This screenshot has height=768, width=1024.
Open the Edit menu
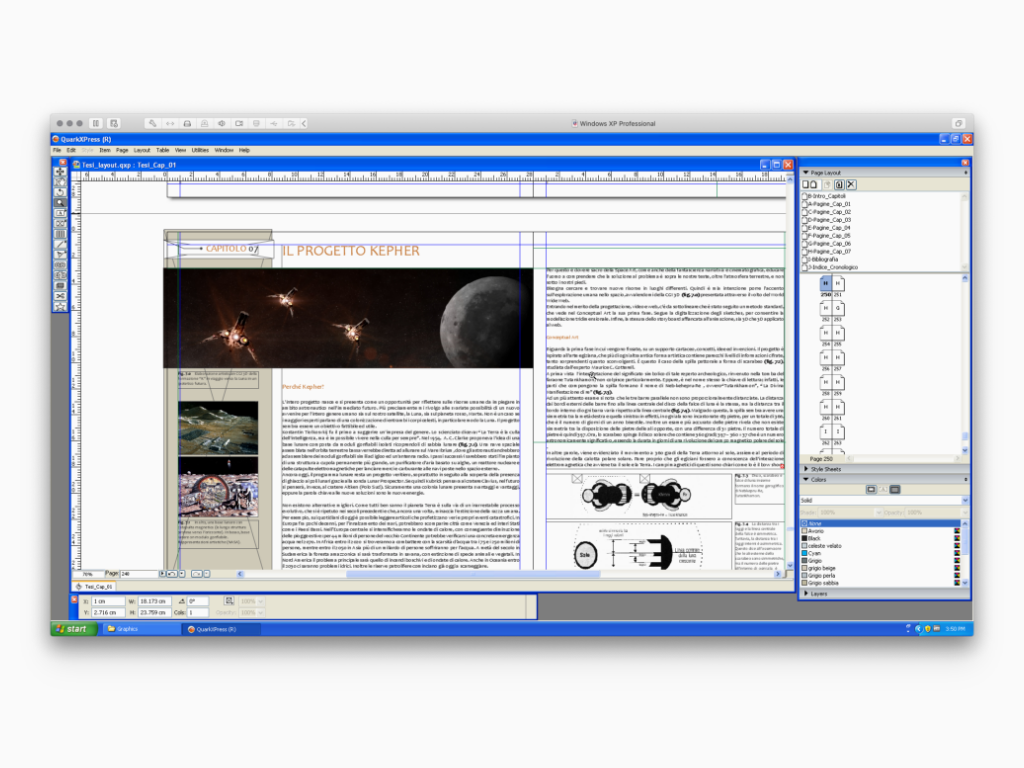click(71, 151)
